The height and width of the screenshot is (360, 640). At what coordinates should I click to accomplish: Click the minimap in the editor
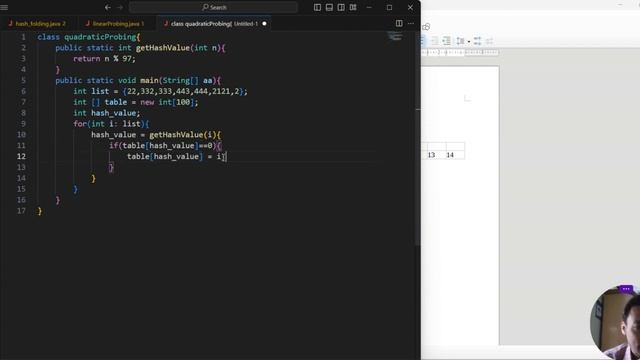coord(395,37)
